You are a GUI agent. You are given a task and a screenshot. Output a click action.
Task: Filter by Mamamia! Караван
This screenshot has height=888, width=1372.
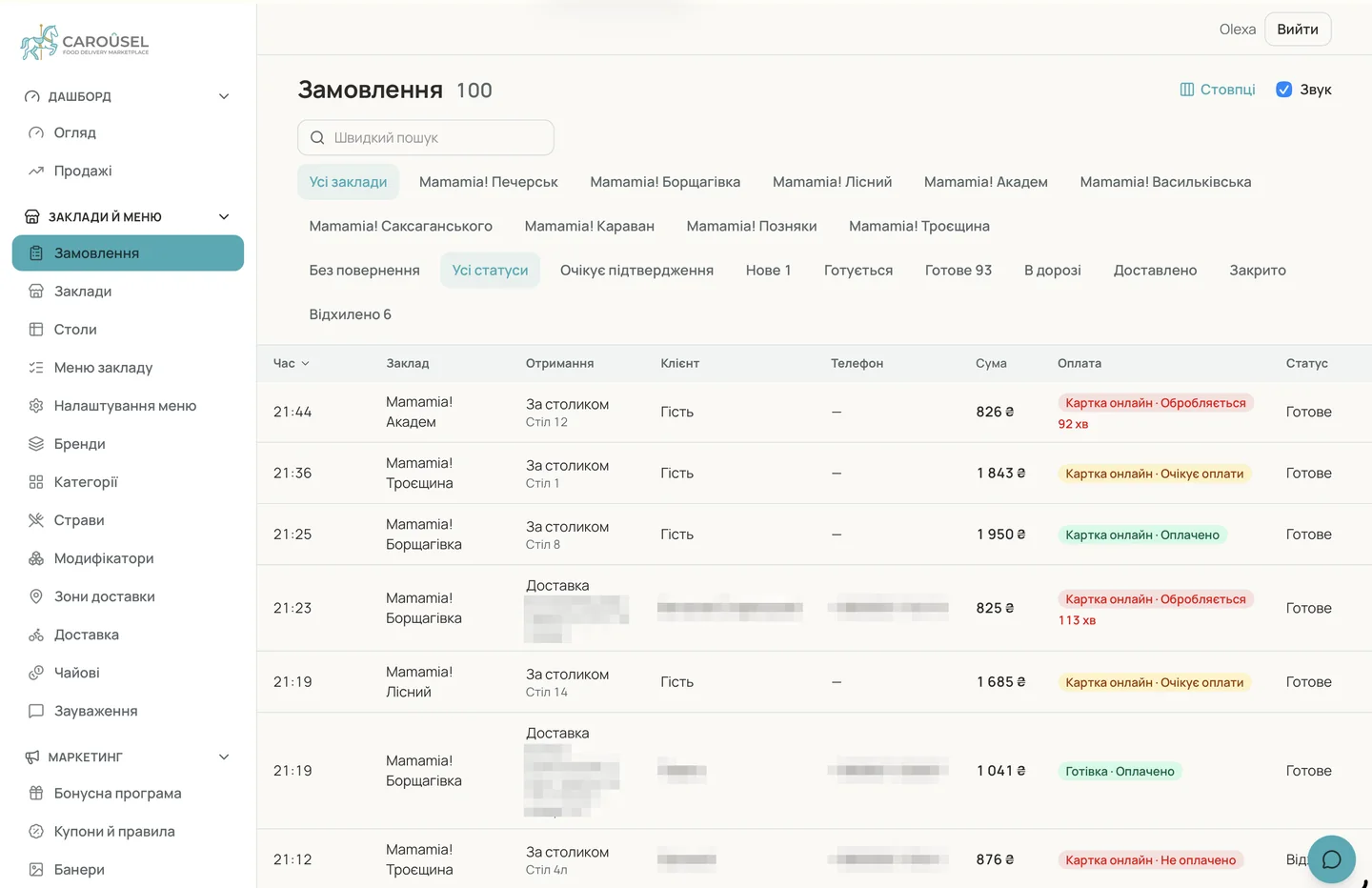click(x=590, y=226)
